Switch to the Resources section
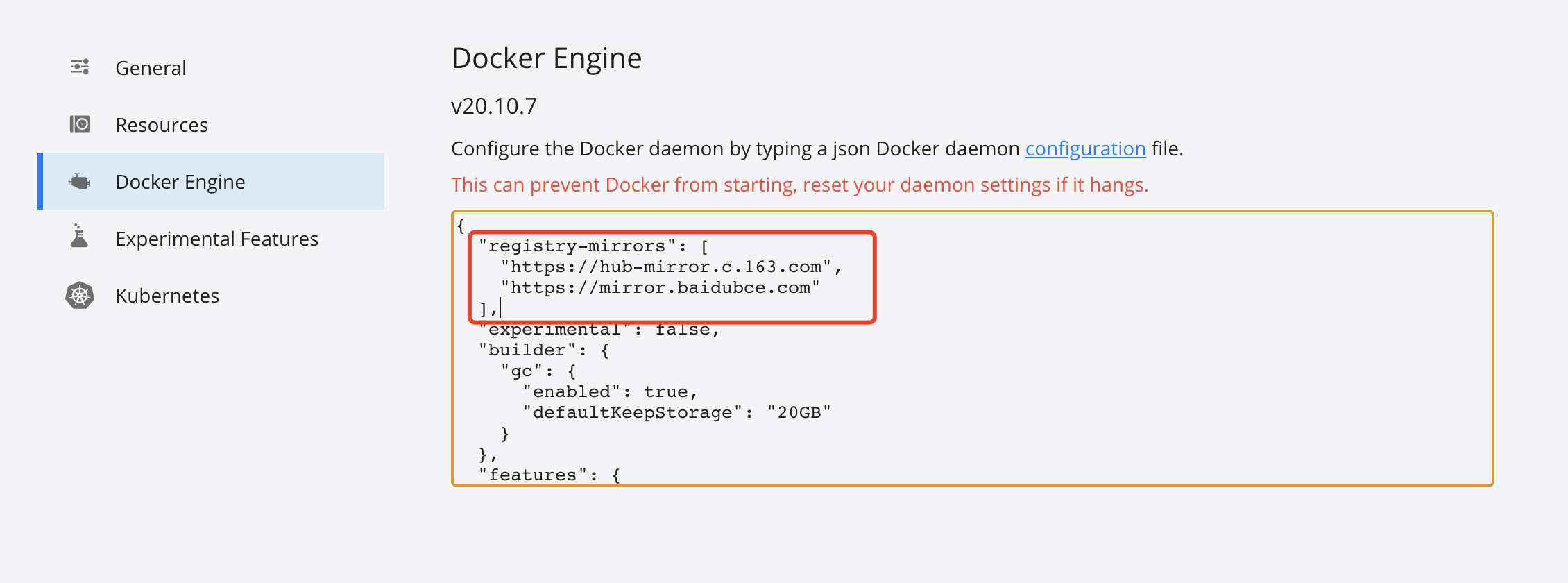Image resolution: width=1568 pixels, height=583 pixels. click(162, 125)
